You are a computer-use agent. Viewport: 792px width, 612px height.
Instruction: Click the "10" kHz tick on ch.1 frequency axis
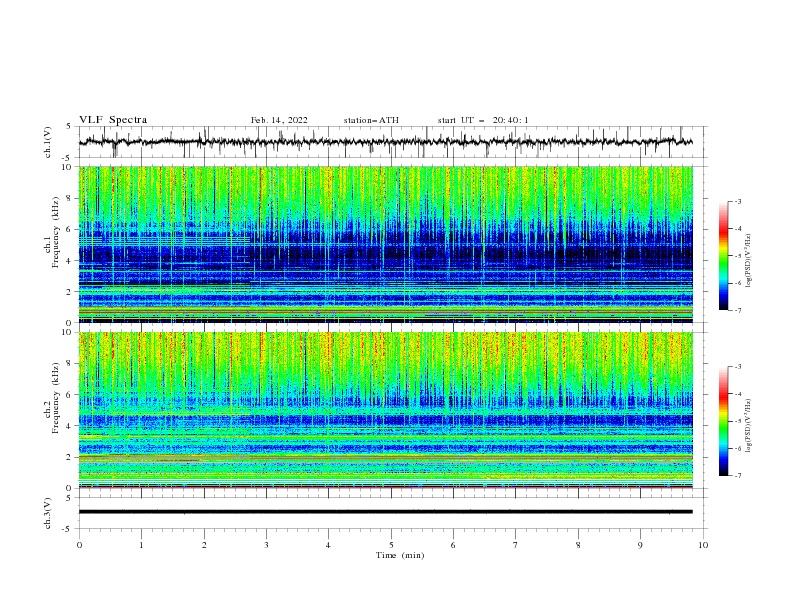(68, 167)
